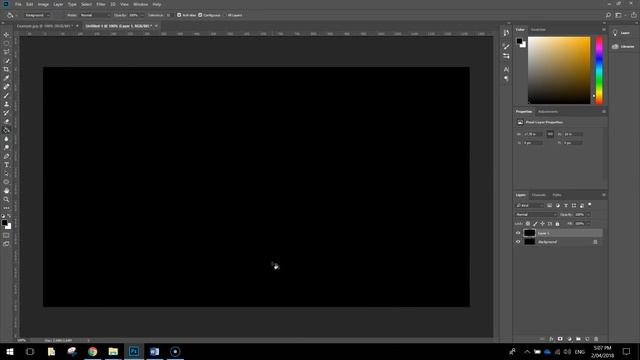Viewport: 640px width, 360px height.
Task: Select the Zoom tool
Action: coord(6,200)
